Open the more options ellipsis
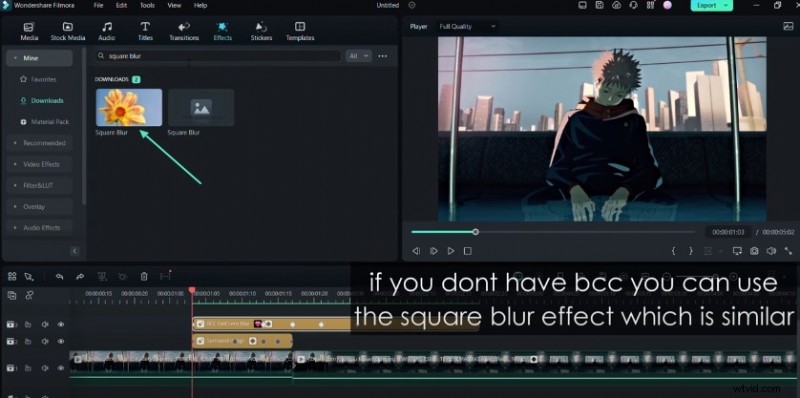 383,56
